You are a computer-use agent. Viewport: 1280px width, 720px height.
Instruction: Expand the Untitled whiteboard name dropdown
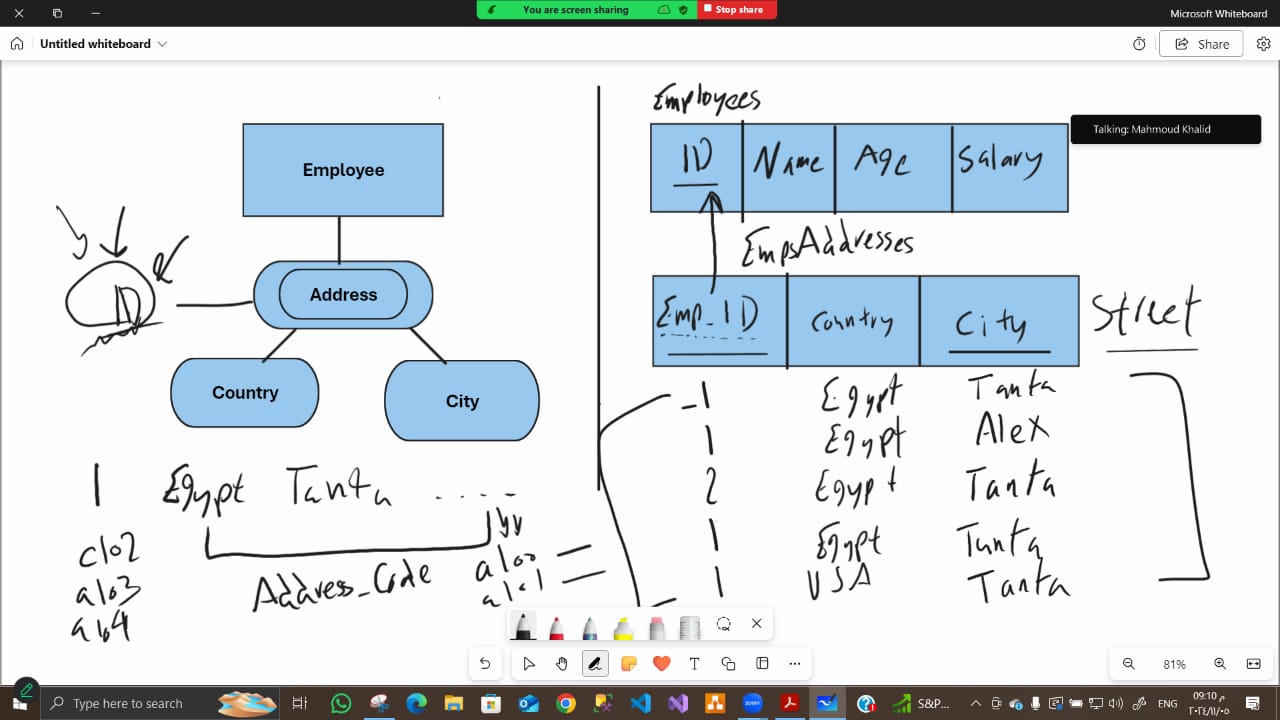click(x=163, y=44)
